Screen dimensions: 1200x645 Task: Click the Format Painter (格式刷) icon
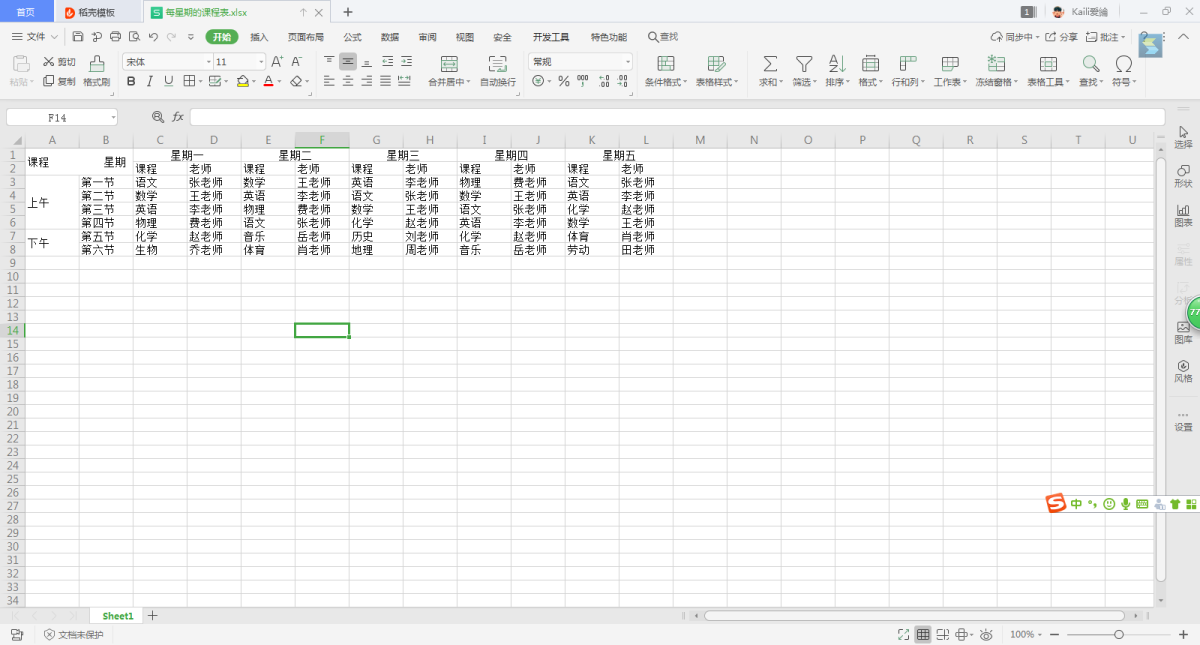coord(96,64)
